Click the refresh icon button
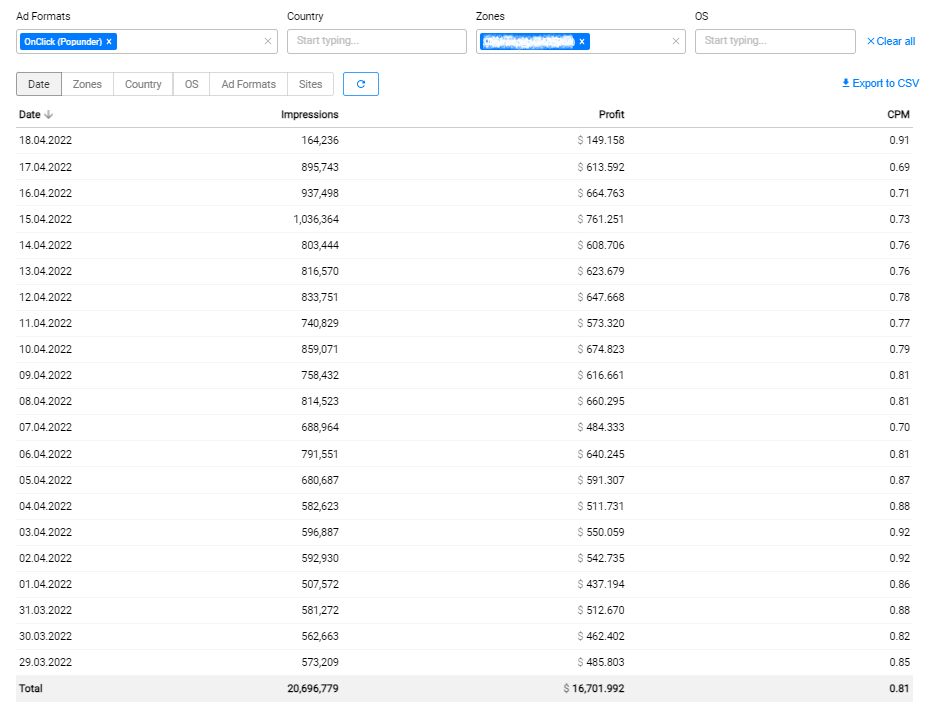 (361, 84)
